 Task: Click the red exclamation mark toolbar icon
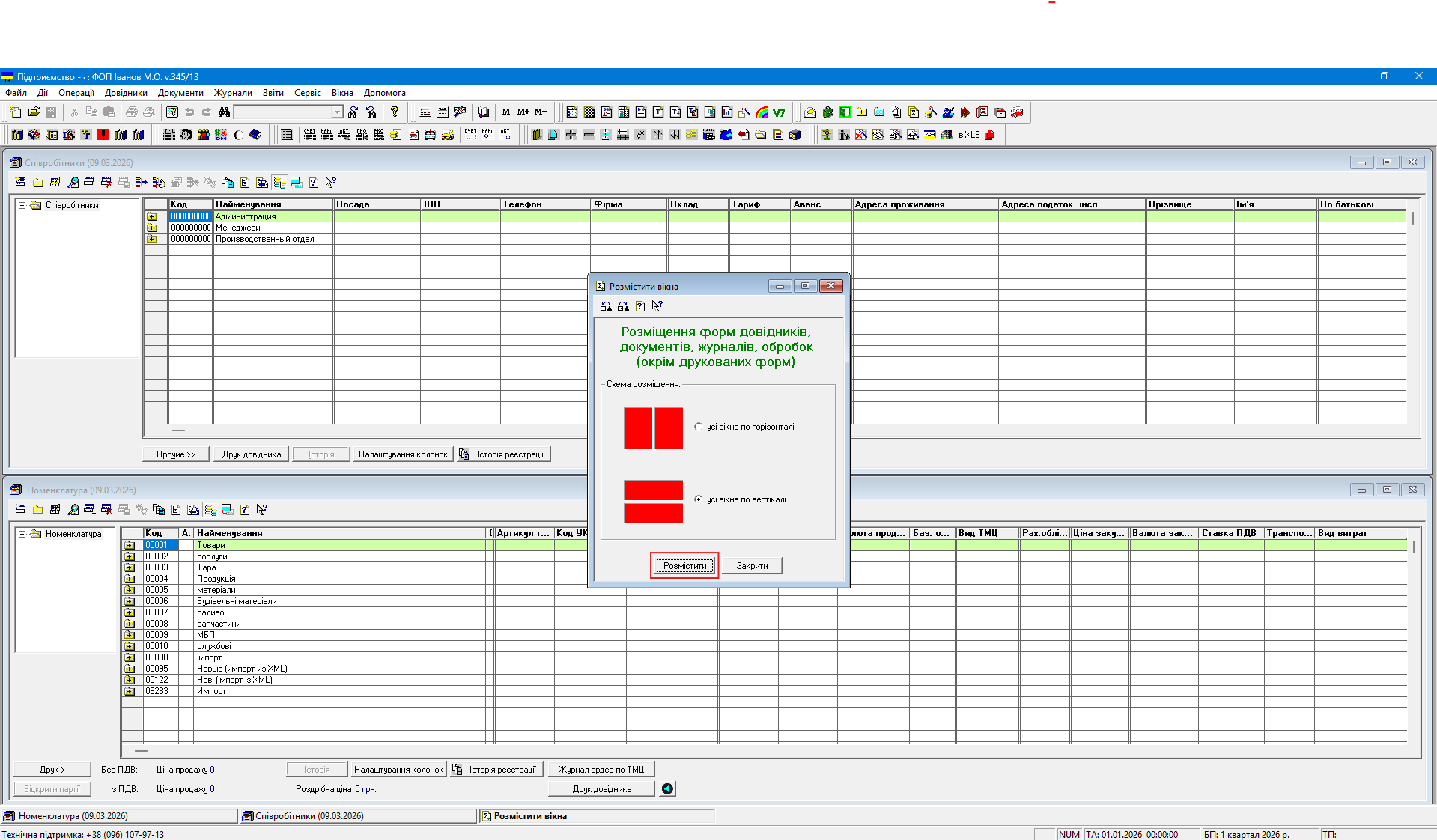(103, 135)
